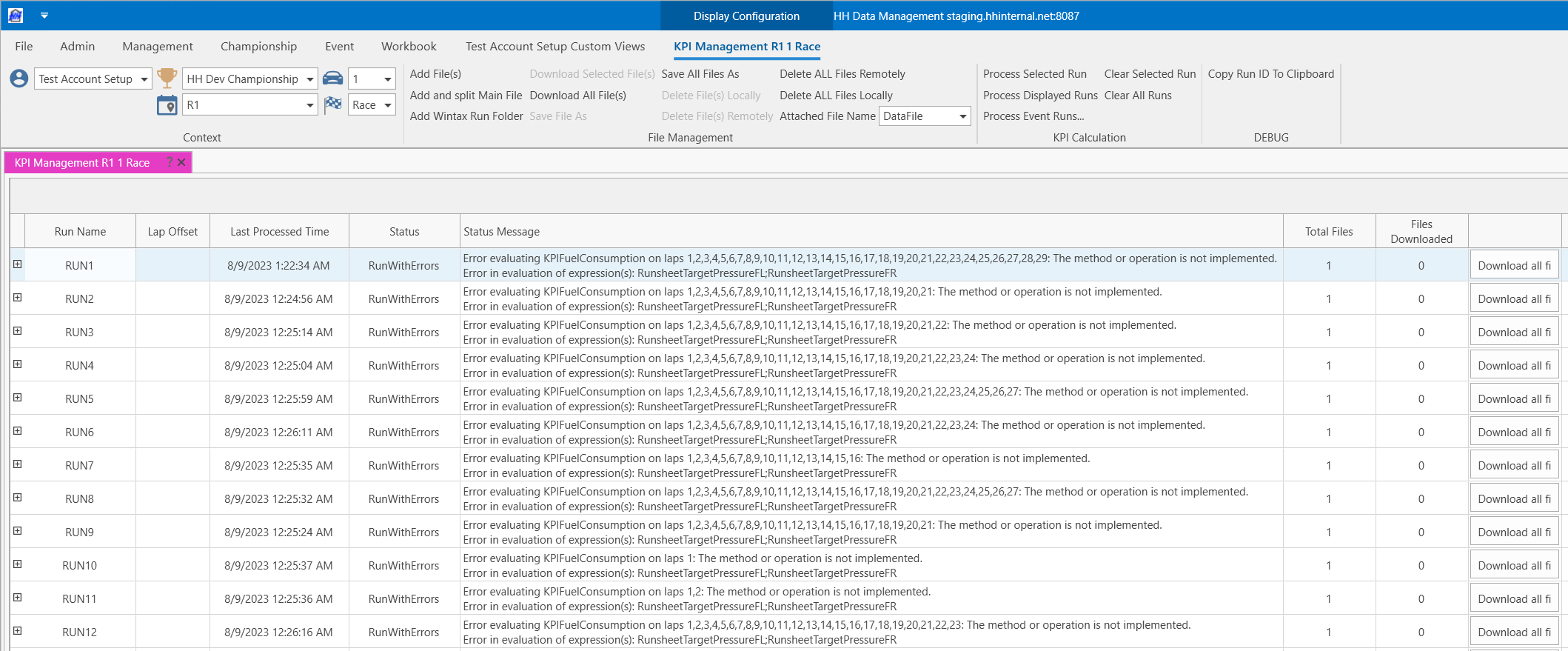The image size is (1568, 651).
Task: Click the user account icon
Action: click(x=19, y=79)
